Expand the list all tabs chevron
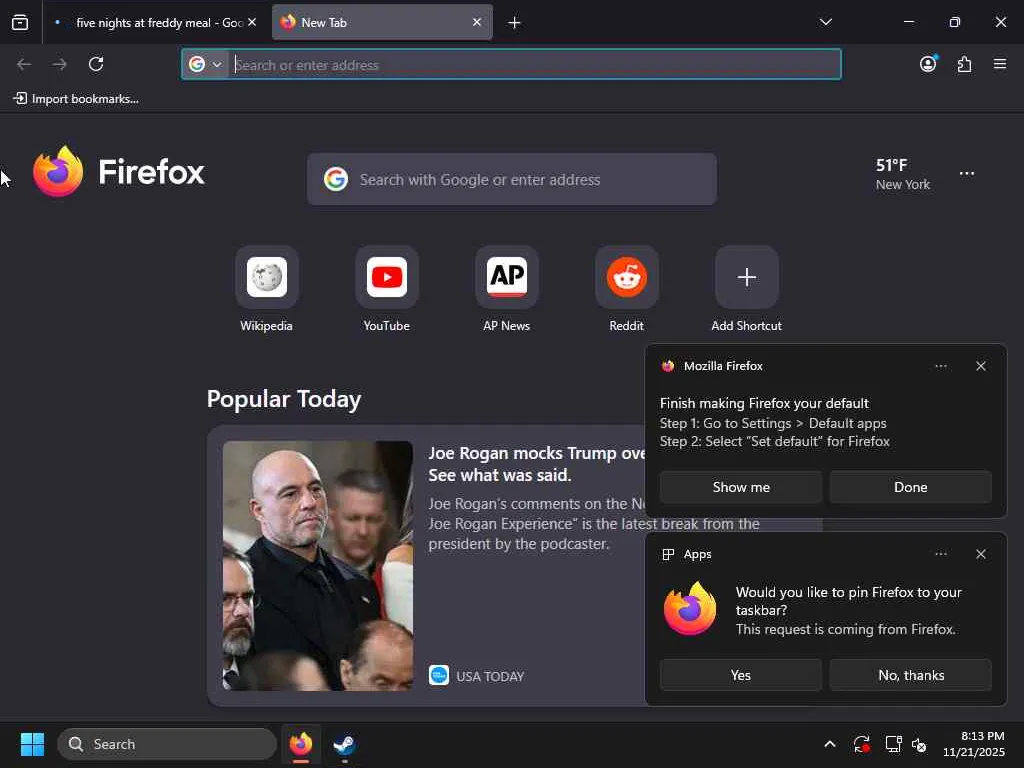 (x=826, y=22)
